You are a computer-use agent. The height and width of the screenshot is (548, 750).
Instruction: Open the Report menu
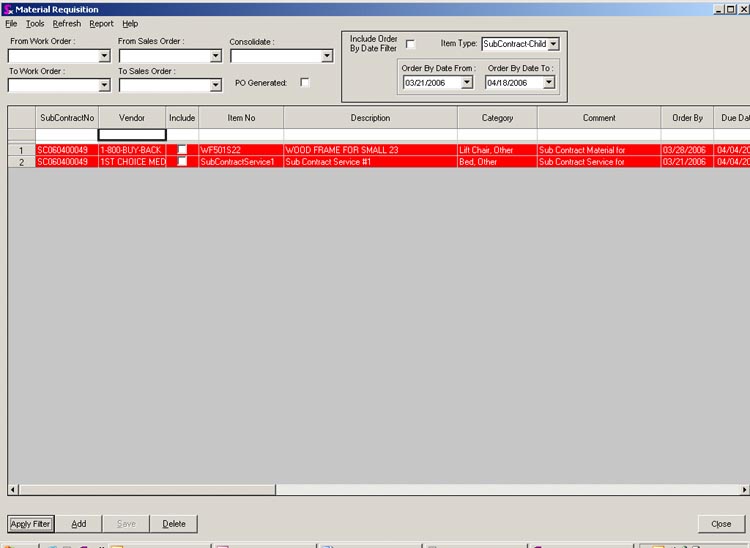coord(101,23)
